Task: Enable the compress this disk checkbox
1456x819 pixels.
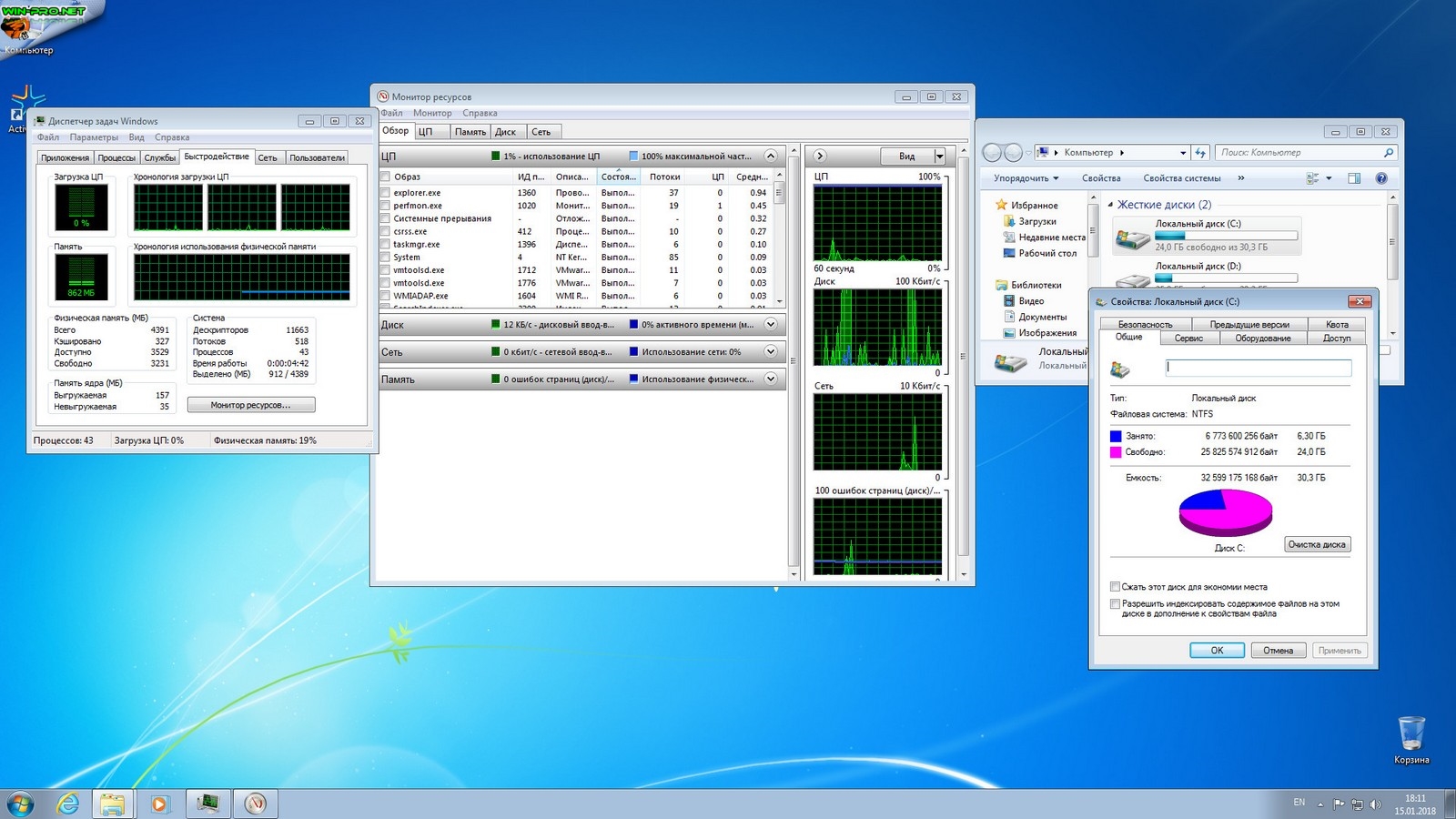Action: tap(1115, 587)
